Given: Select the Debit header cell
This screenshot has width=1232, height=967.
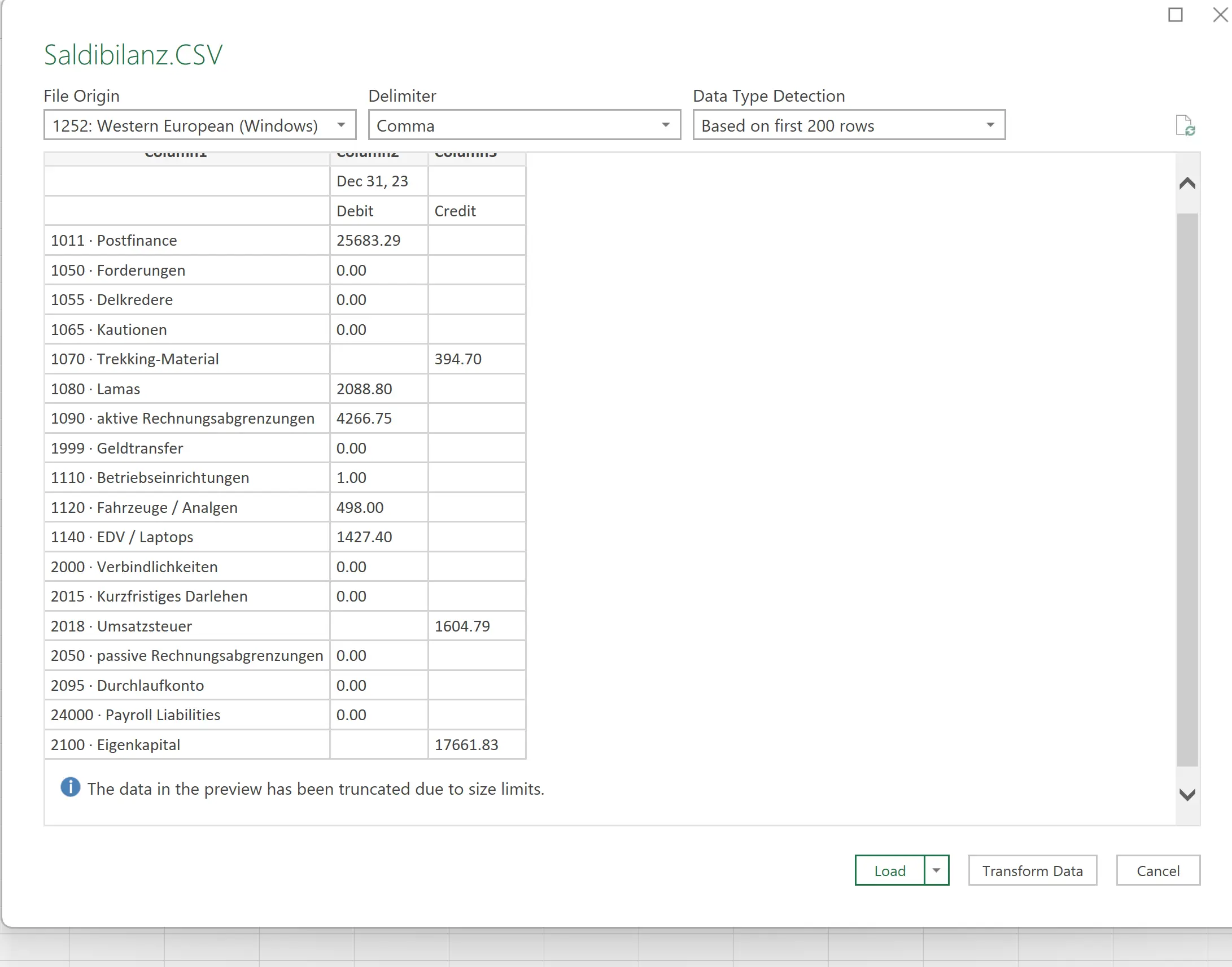Looking at the screenshot, I should 355,211.
